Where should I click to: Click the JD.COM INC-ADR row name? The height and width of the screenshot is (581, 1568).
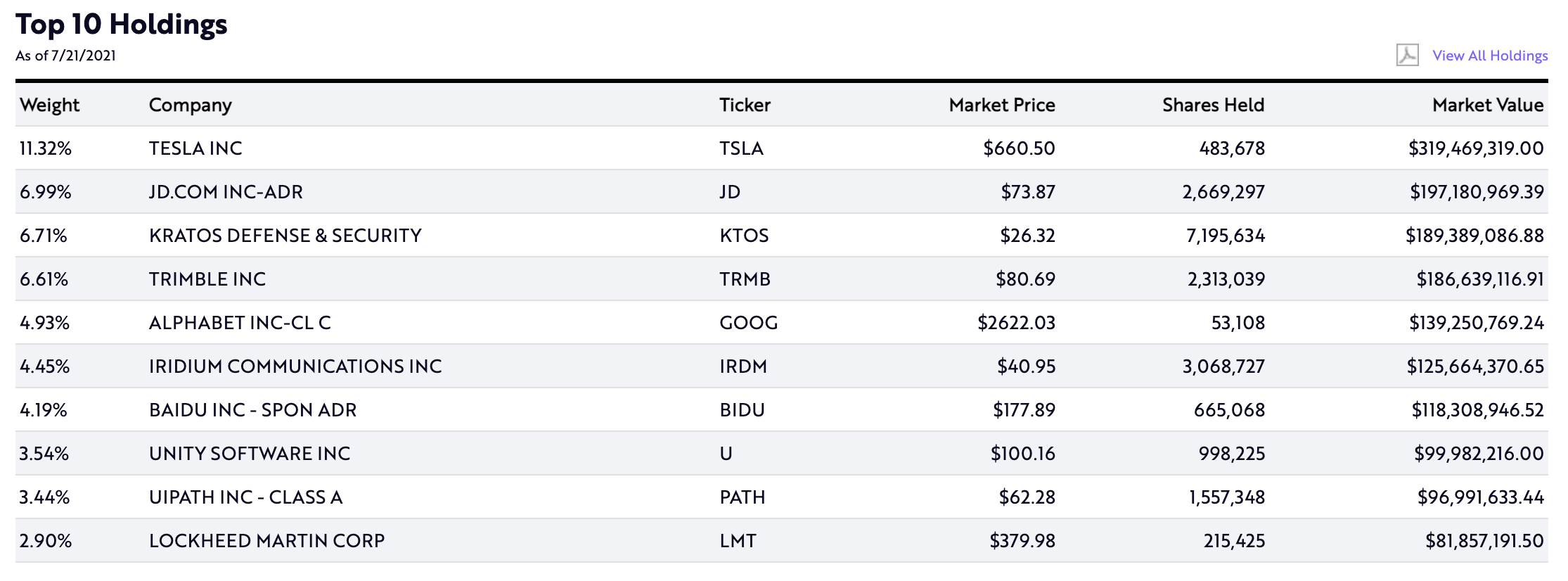(226, 192)
